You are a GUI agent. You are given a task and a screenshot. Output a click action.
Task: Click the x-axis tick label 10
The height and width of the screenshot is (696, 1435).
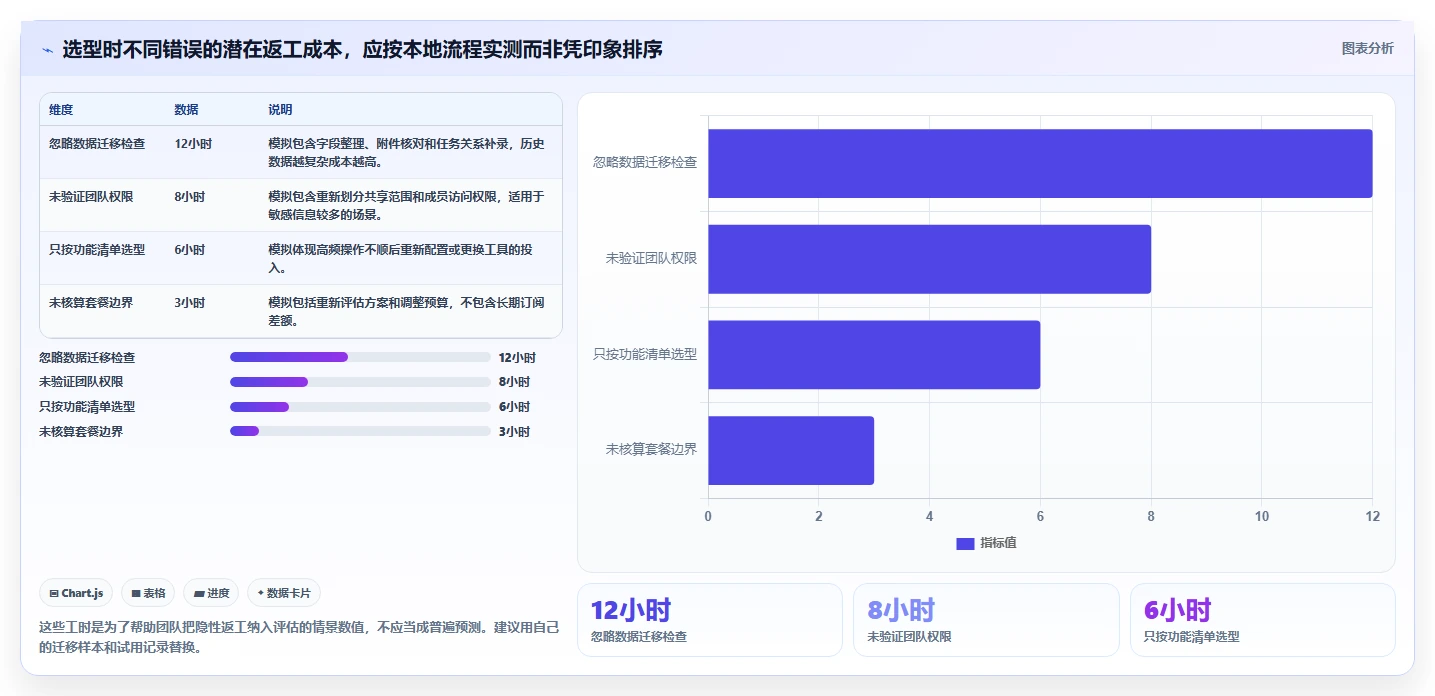[1262, 516]
